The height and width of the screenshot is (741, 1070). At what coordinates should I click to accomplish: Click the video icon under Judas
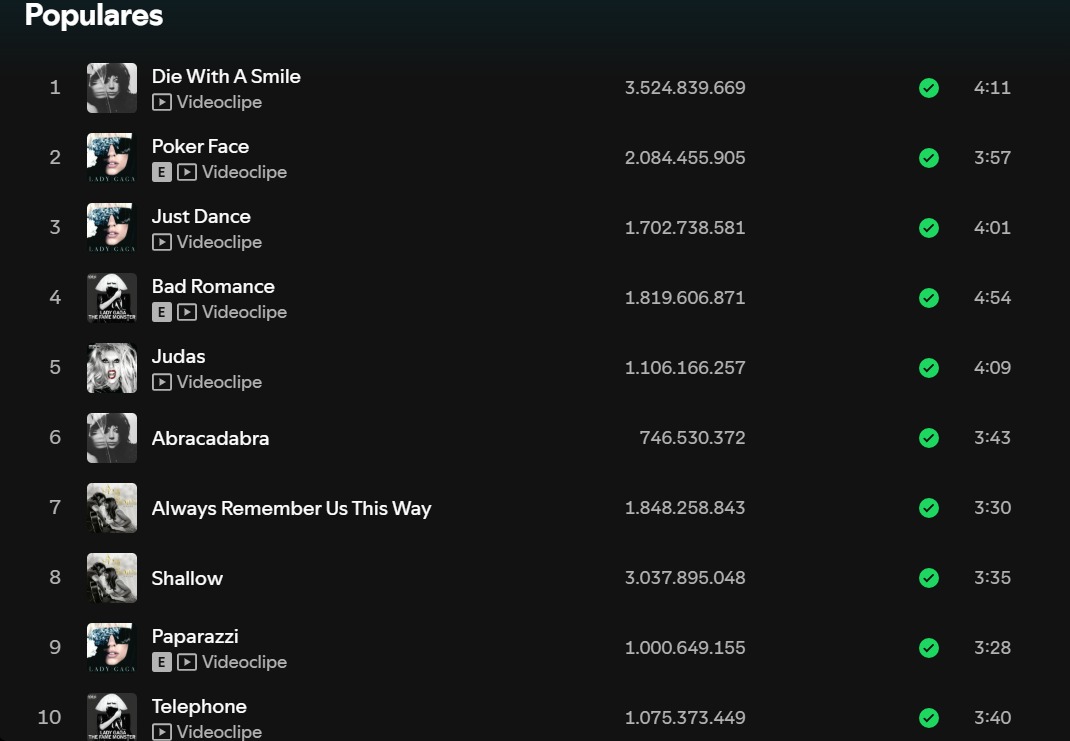(162, 382)
